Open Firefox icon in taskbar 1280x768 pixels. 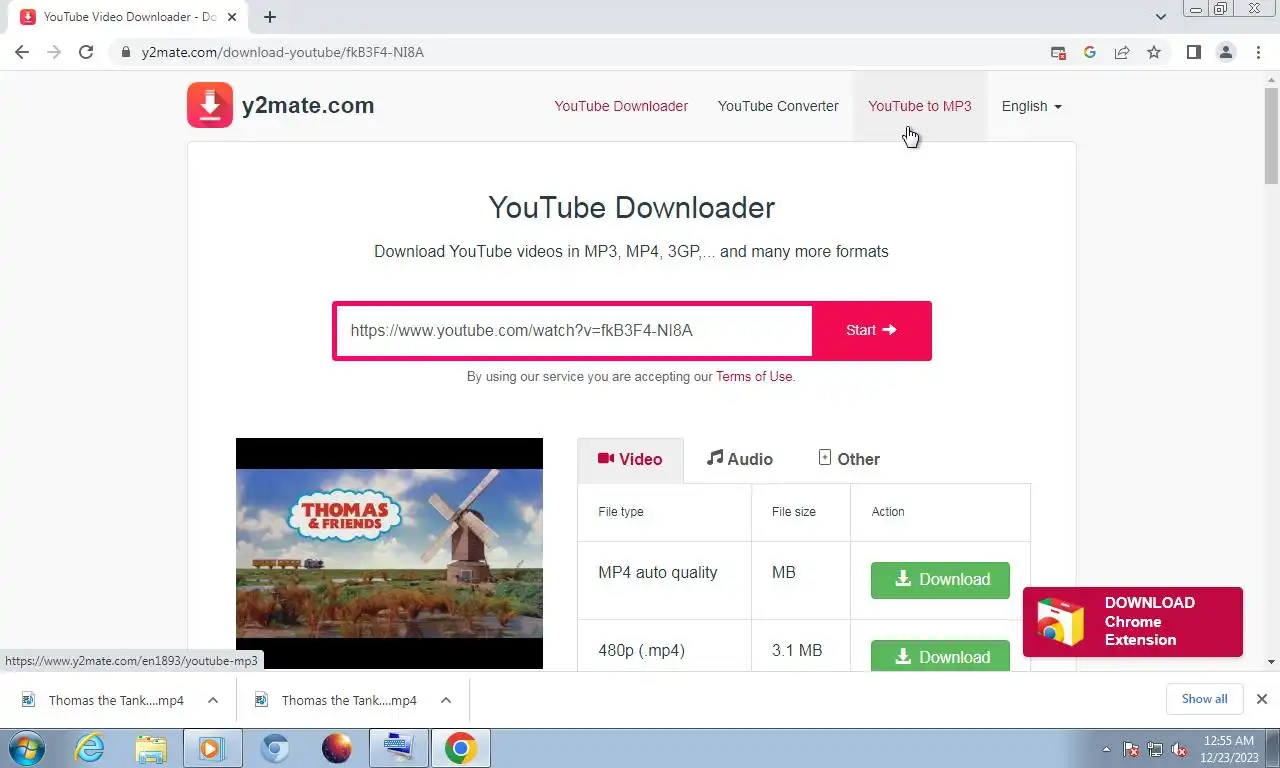337,748
